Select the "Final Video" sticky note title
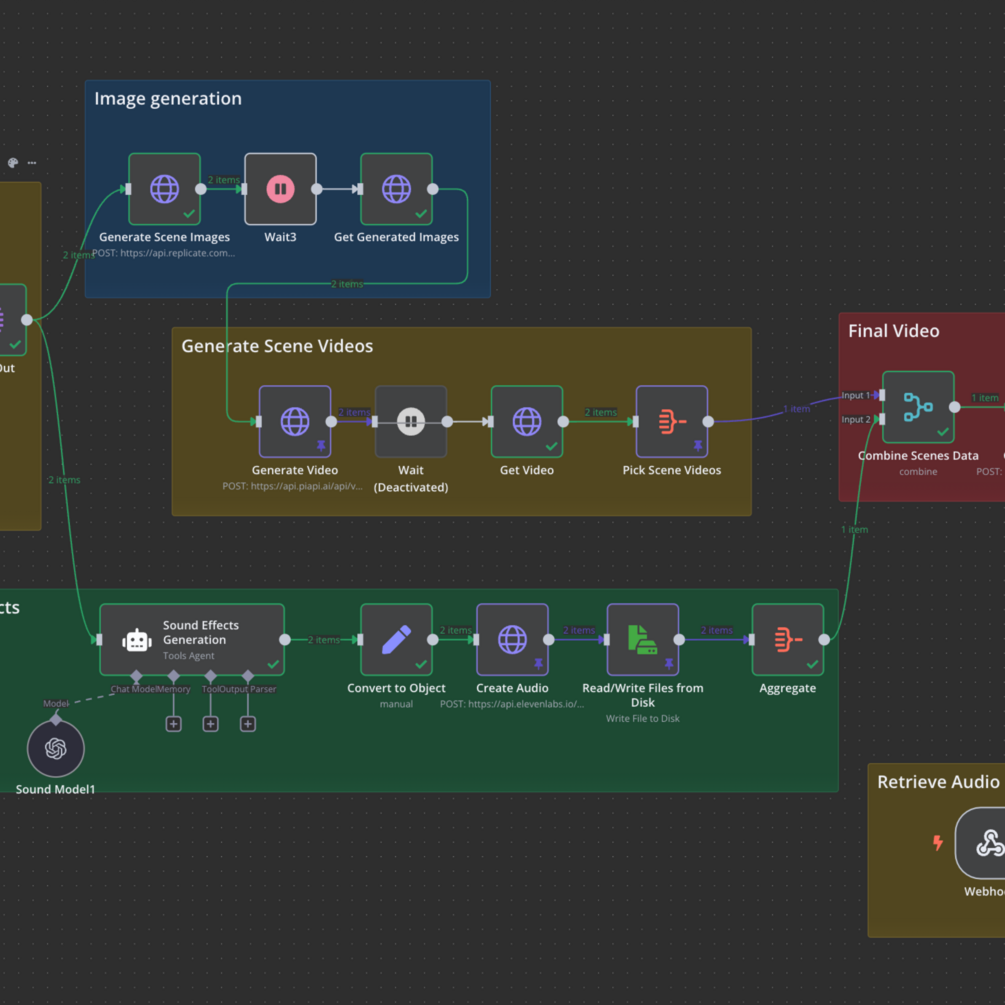 893,331
